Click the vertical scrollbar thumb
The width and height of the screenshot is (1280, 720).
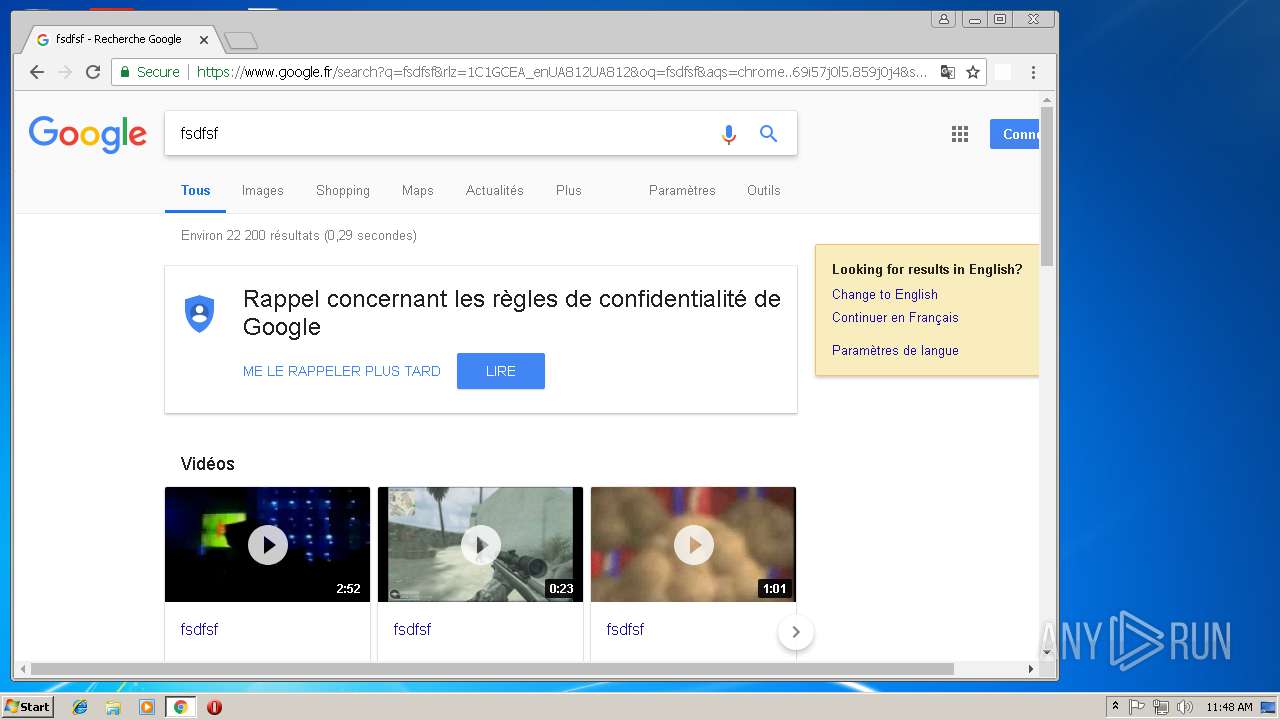pyautogui.click(x=1047, y=185)
